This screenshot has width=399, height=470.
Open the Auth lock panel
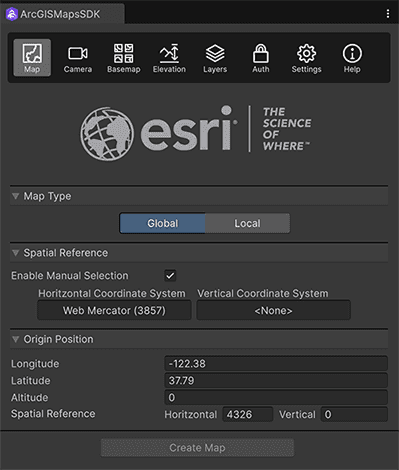coord(261,58)
